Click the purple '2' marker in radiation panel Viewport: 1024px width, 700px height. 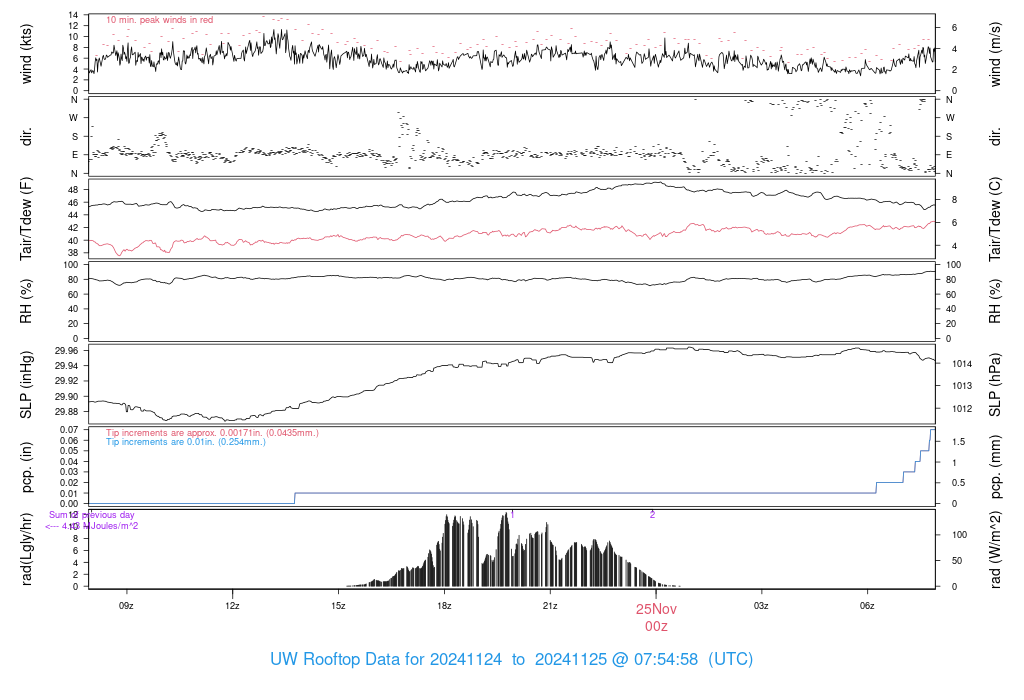[x=652, y=514]
